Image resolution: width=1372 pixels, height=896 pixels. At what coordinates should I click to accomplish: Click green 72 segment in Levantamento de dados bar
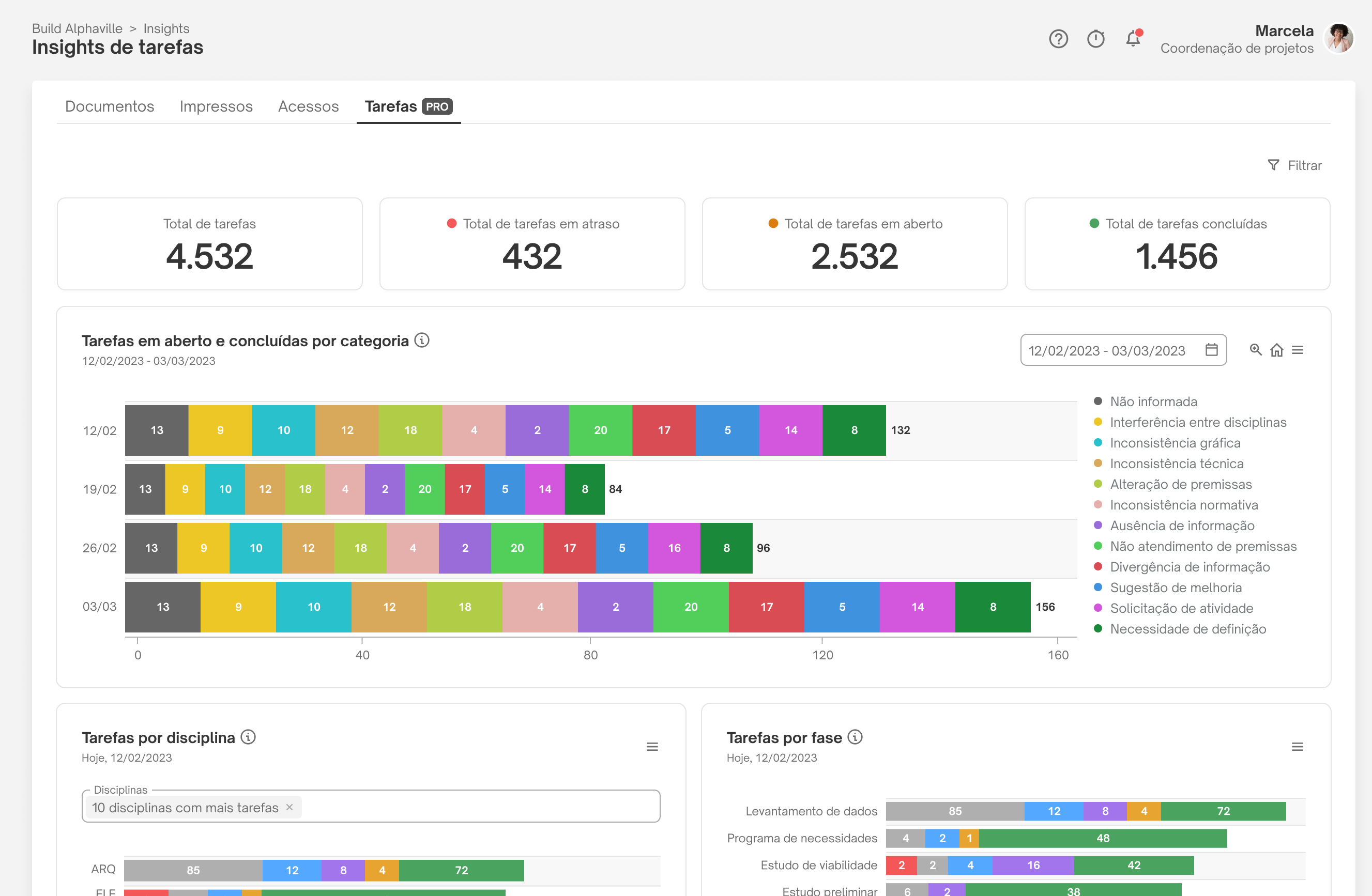[1223, 811]
